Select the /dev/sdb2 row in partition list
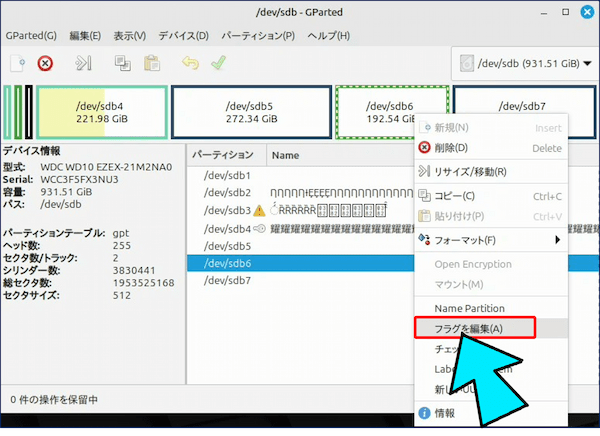Screen dimensions: 600x436 pyautogui.click(x=226, y=193)
